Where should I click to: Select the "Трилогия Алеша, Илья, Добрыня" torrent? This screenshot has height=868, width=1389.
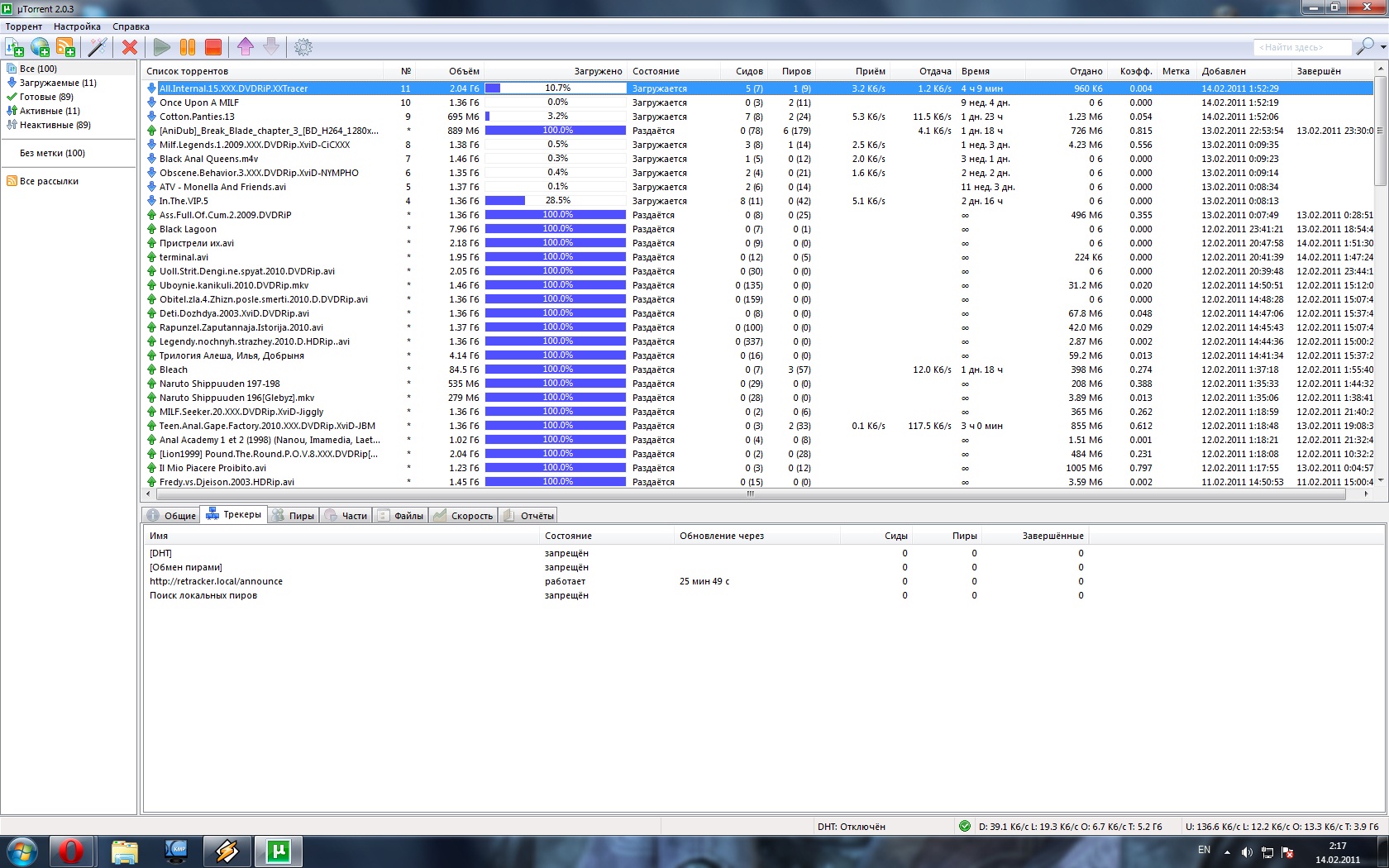[758, 355]
